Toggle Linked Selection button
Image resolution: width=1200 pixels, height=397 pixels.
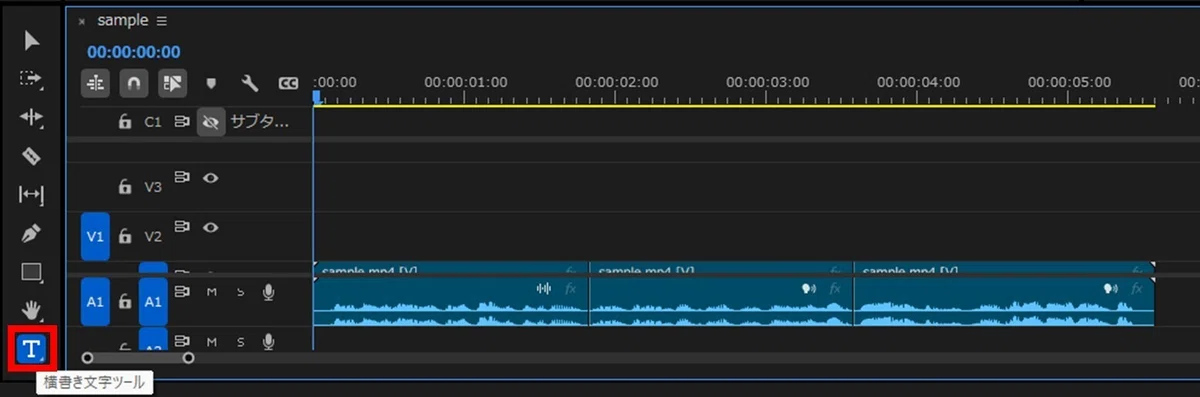click(172, 84)
